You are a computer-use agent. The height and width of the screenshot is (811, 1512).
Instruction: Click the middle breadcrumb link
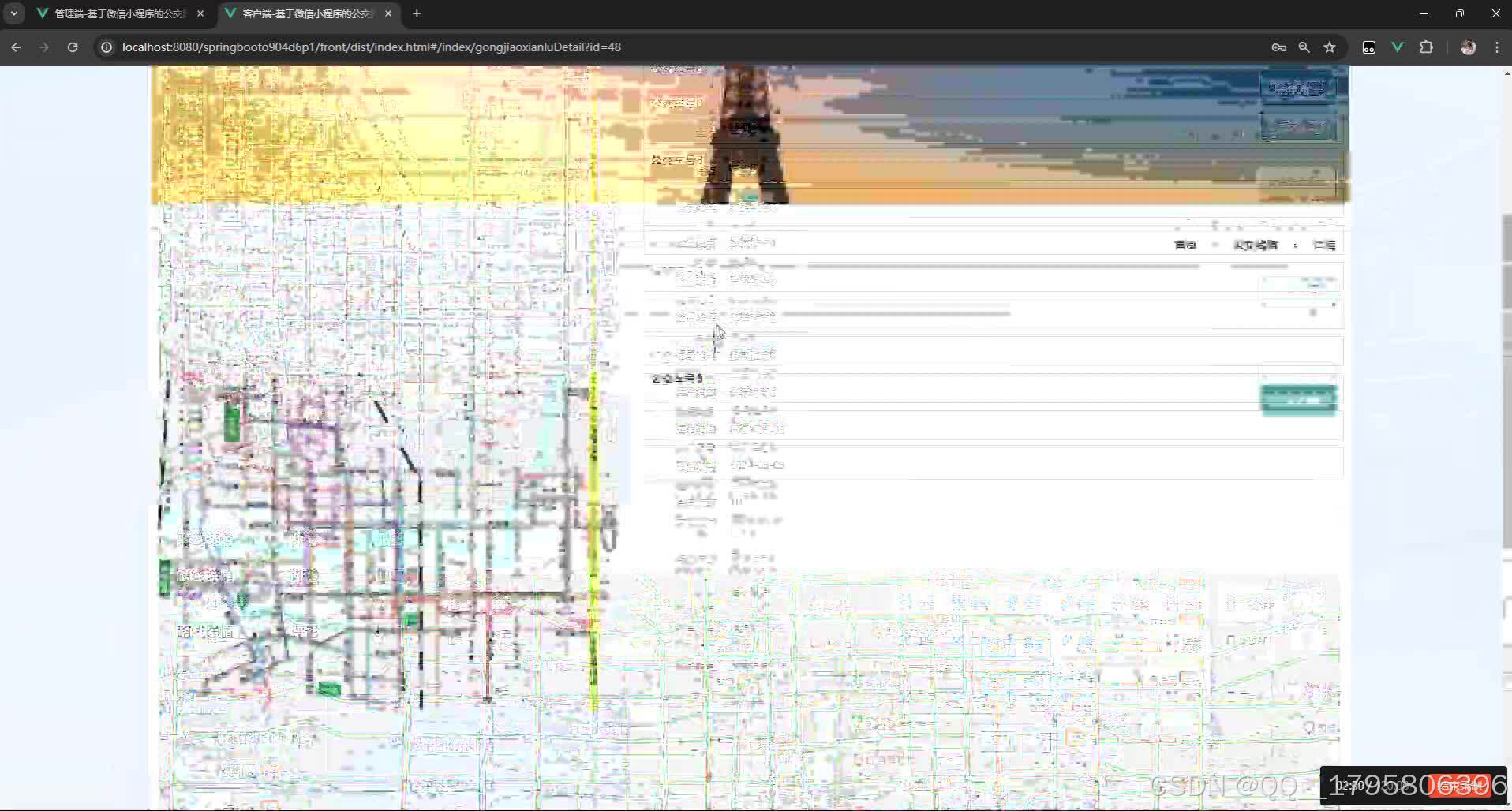[1256, 245]
